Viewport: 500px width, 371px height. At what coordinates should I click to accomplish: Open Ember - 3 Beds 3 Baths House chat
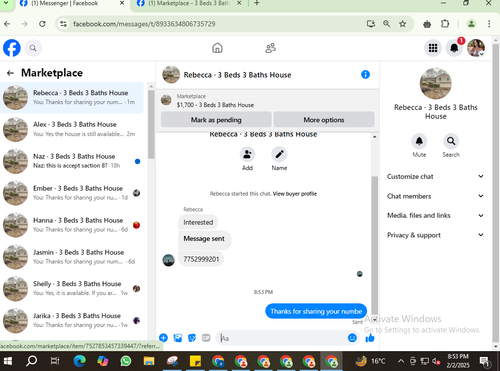click(72, 193)
